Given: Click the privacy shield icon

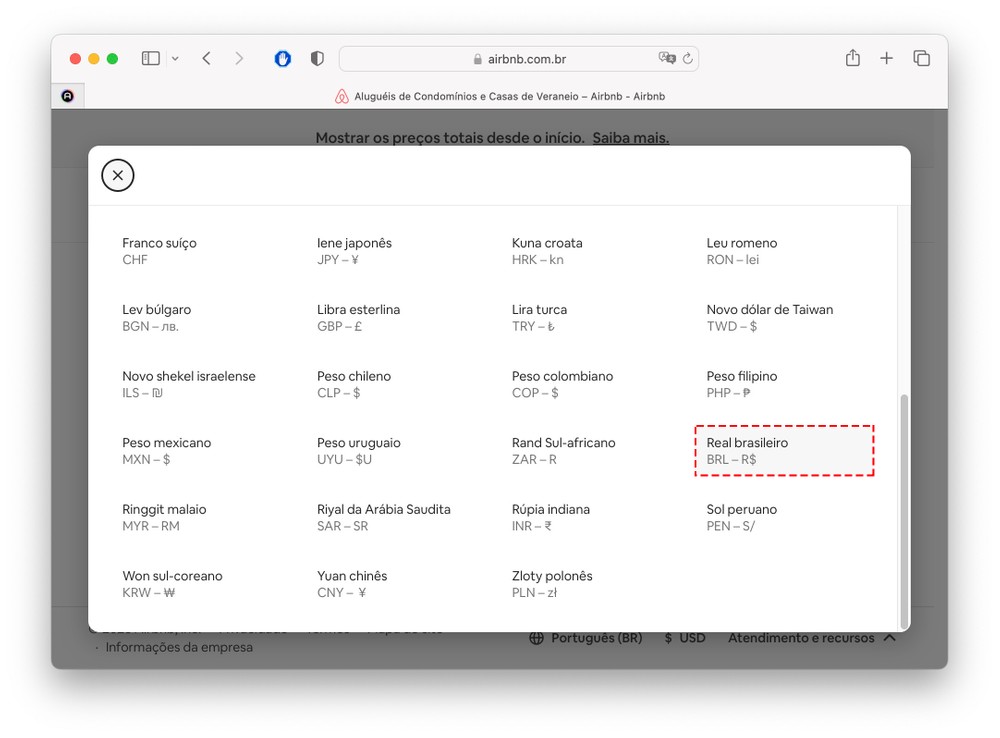Looking at the screenshot, I should tap(317, 59).
